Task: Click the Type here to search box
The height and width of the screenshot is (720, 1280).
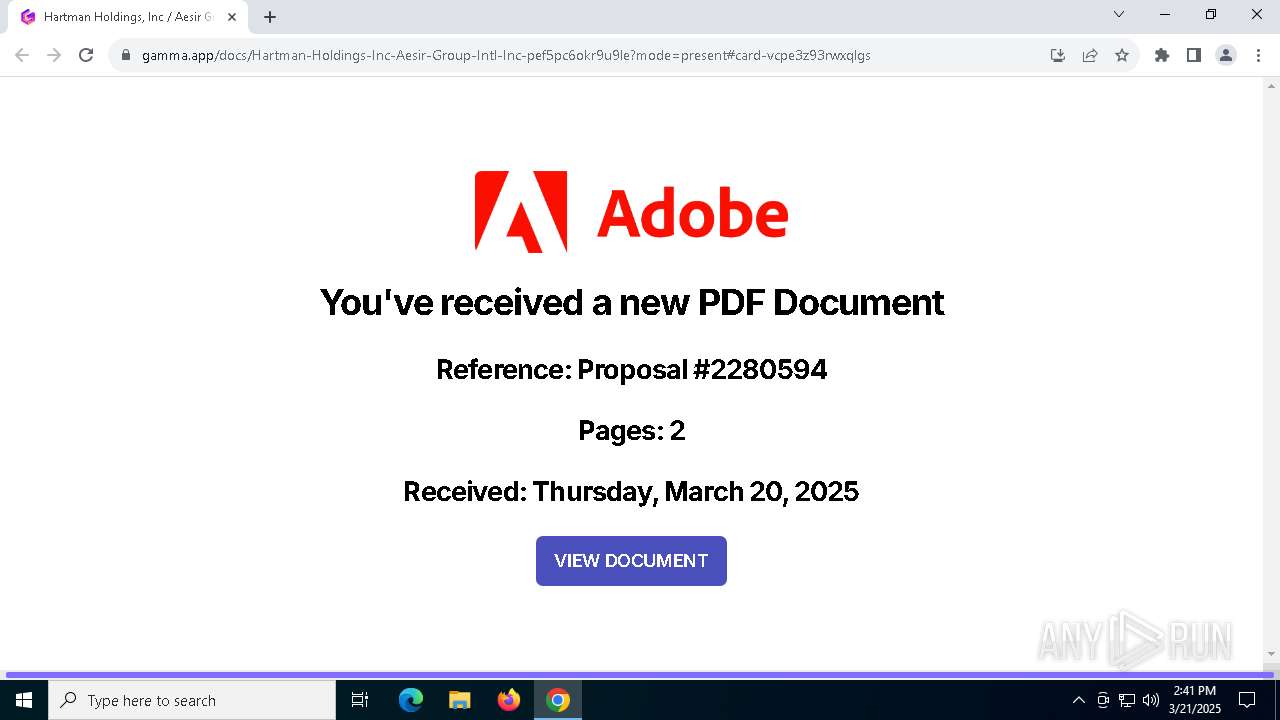Action: (192, 700)
